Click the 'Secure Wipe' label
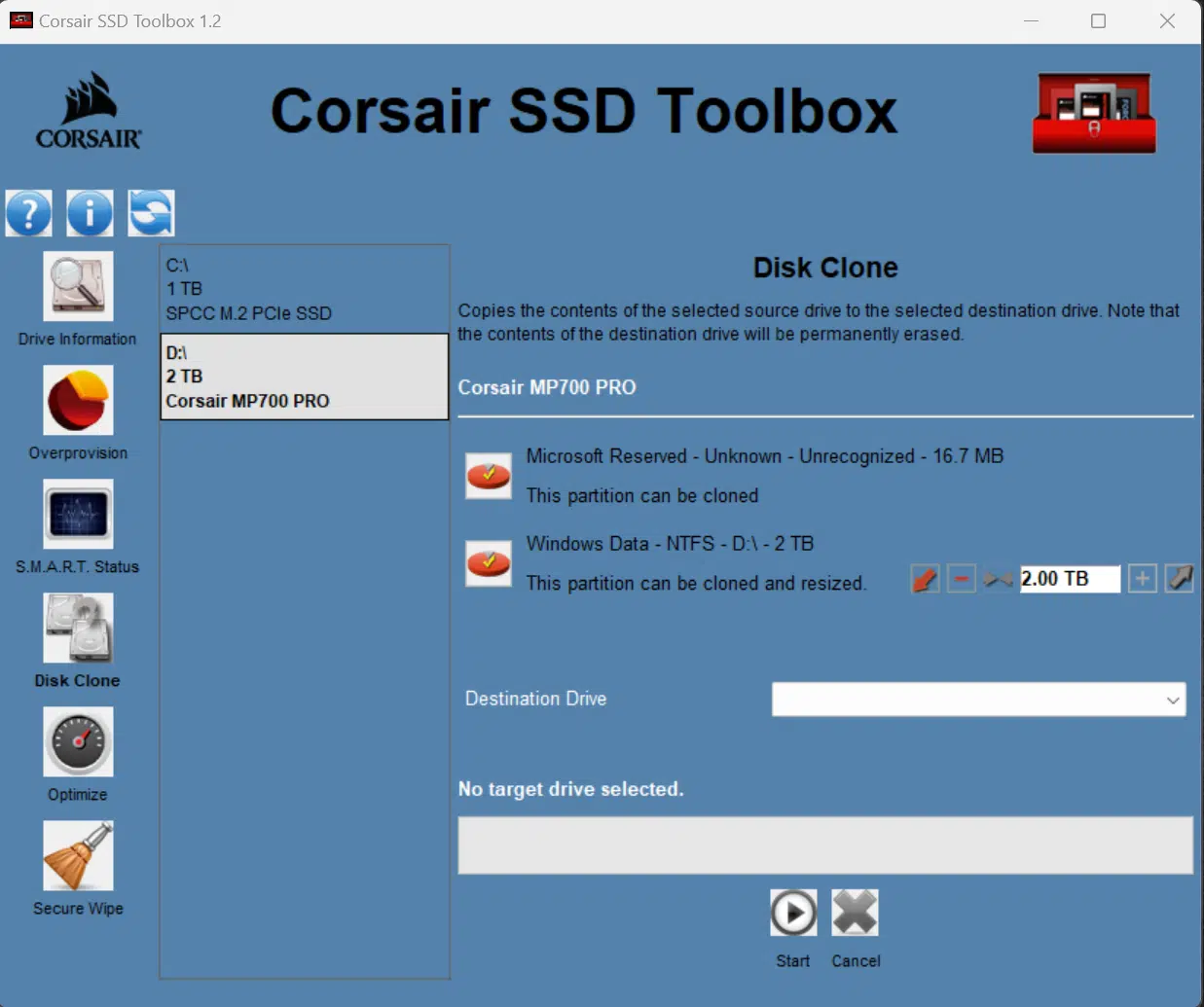Image resolution: width=1204 pixels, height=1007 pixels. click(x=78, y=908)
